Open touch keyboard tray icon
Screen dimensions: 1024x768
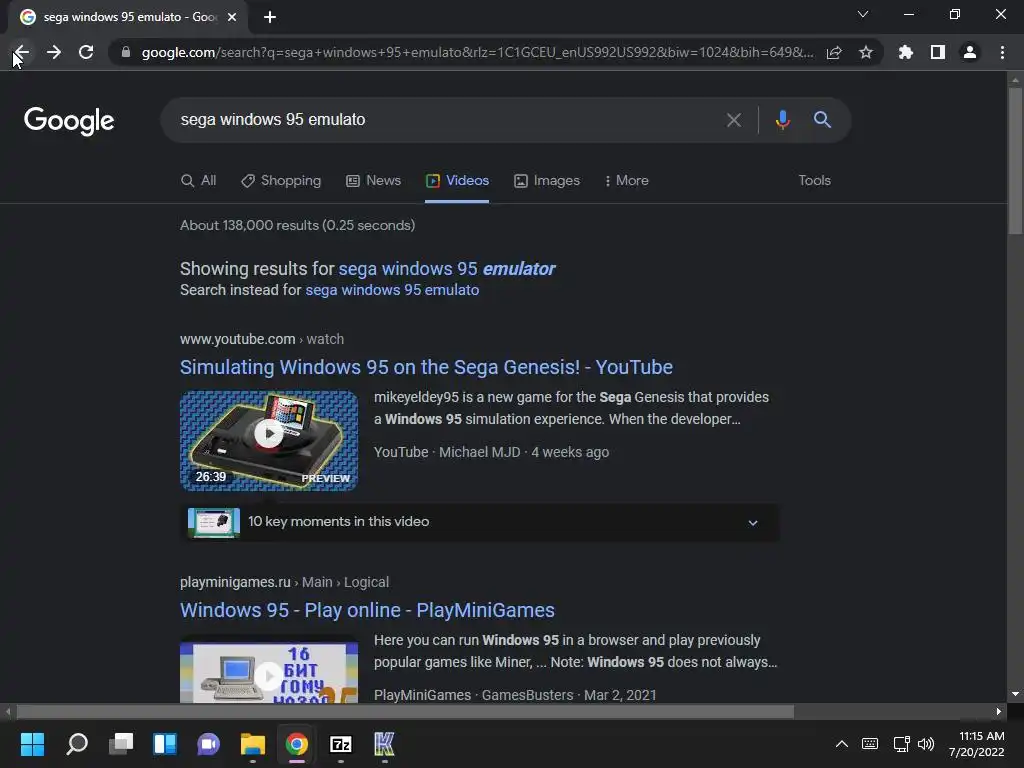pos(870,744)
